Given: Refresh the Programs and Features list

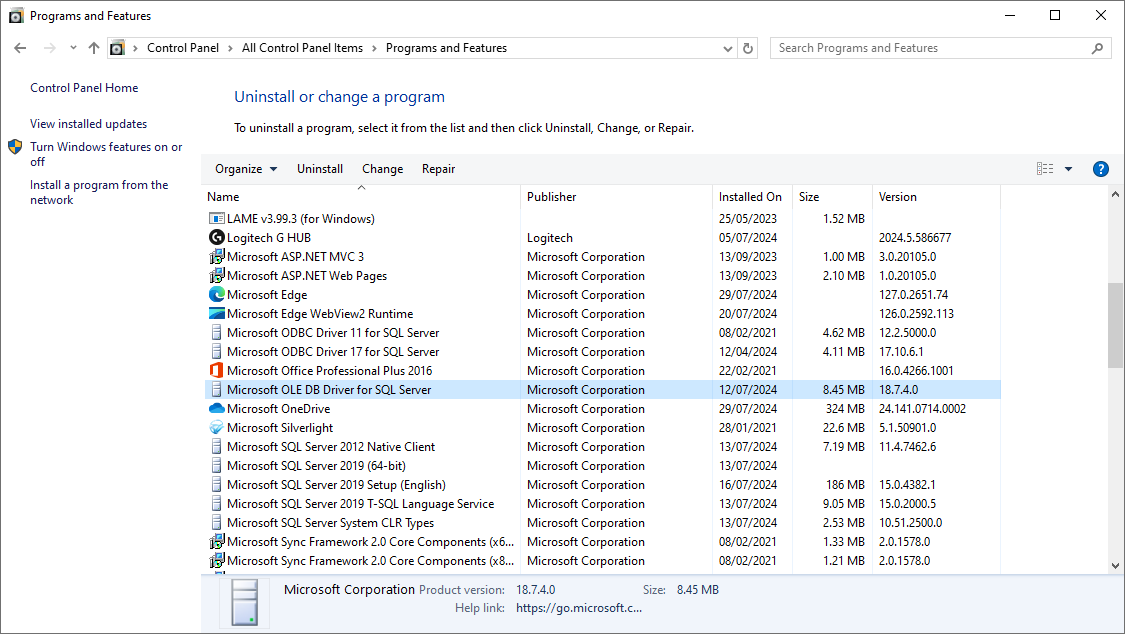Looking at the screenshot, I should pos(748,48).
